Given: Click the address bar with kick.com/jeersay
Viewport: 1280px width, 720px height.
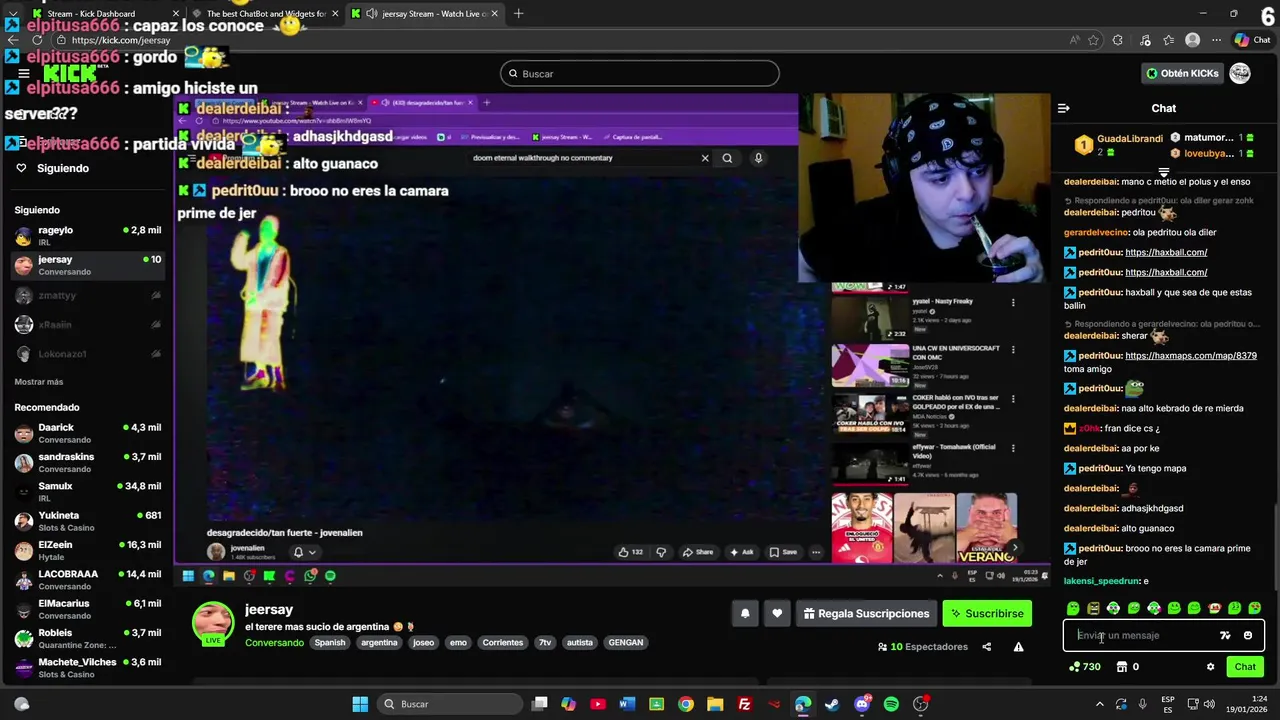Looking at the screenshot, I should (560, 40).
